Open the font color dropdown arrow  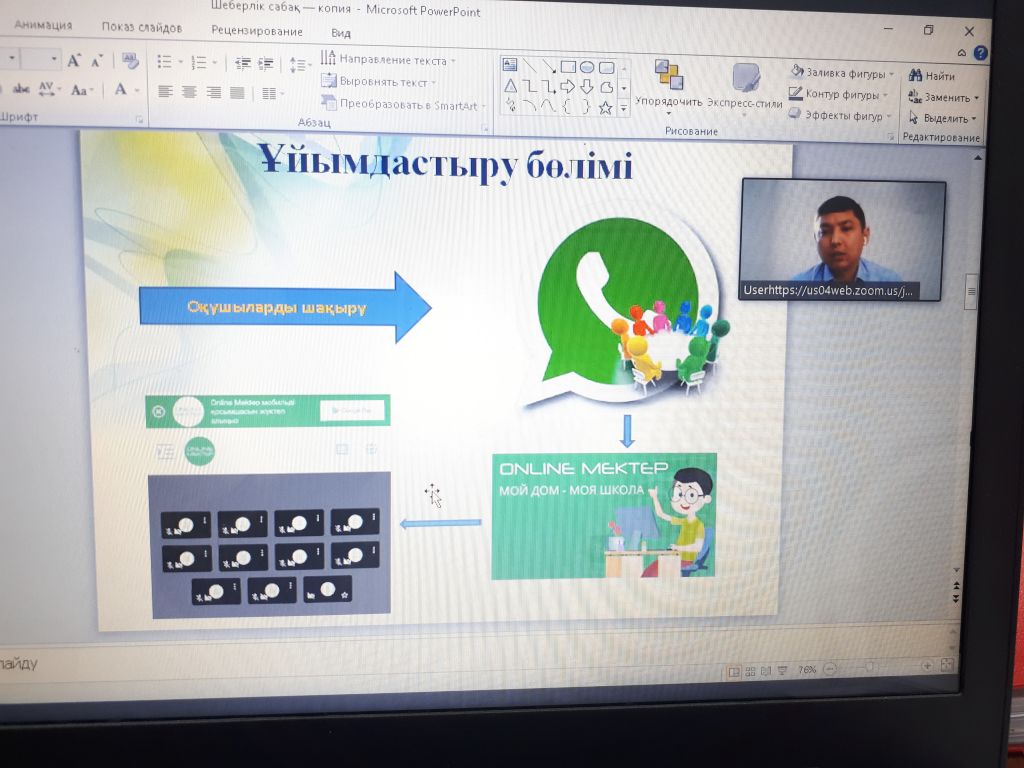coord(137,90)
